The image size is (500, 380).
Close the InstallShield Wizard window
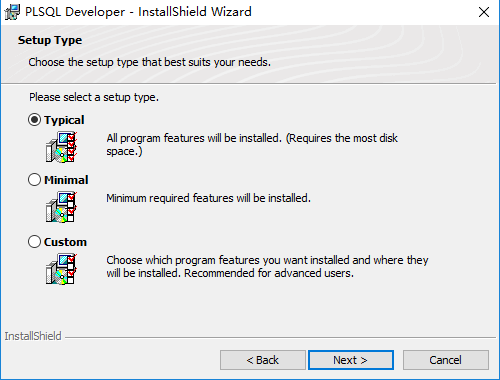pos(484,12)
